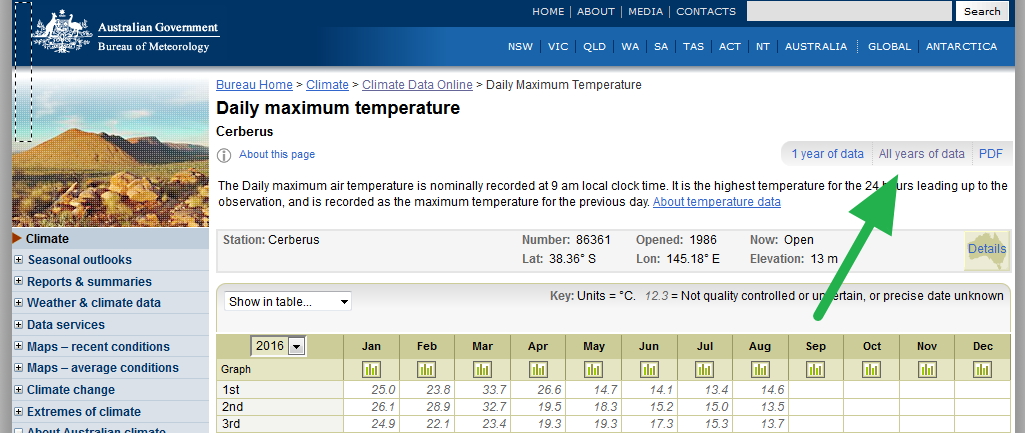This screenshot has height=433, width=1025.
Task: Click the Australian Government crest logo
Action: [x=62, y=31]
